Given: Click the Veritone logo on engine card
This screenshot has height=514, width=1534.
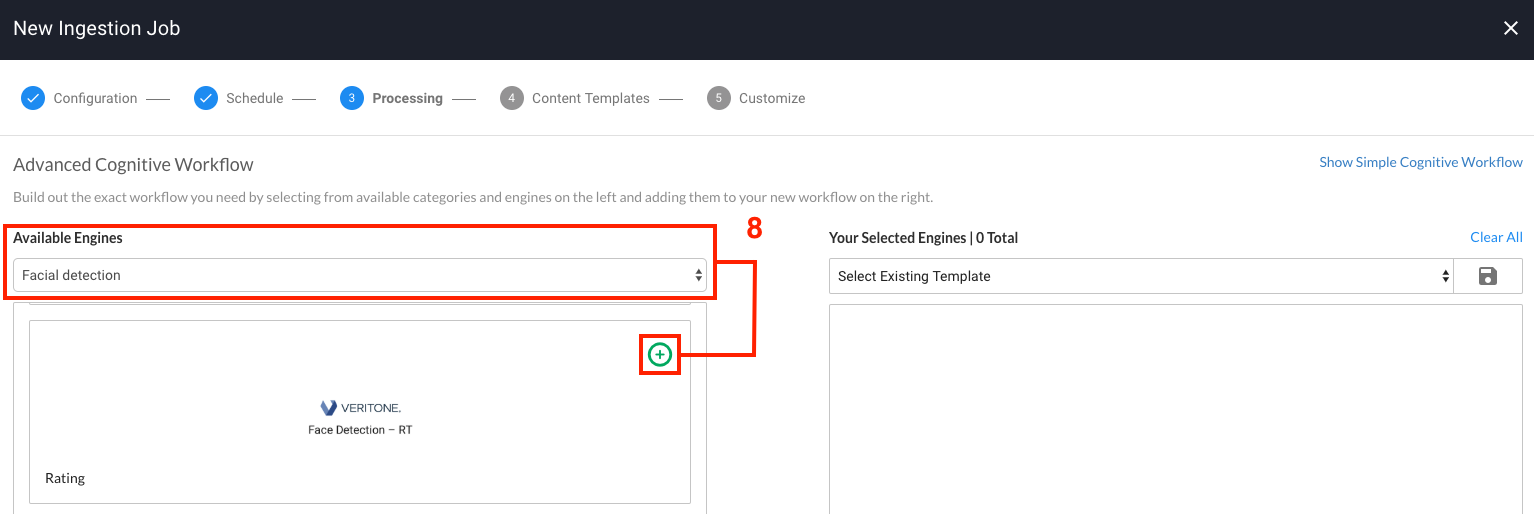Looking at the screenshot, I should point(360,408).
